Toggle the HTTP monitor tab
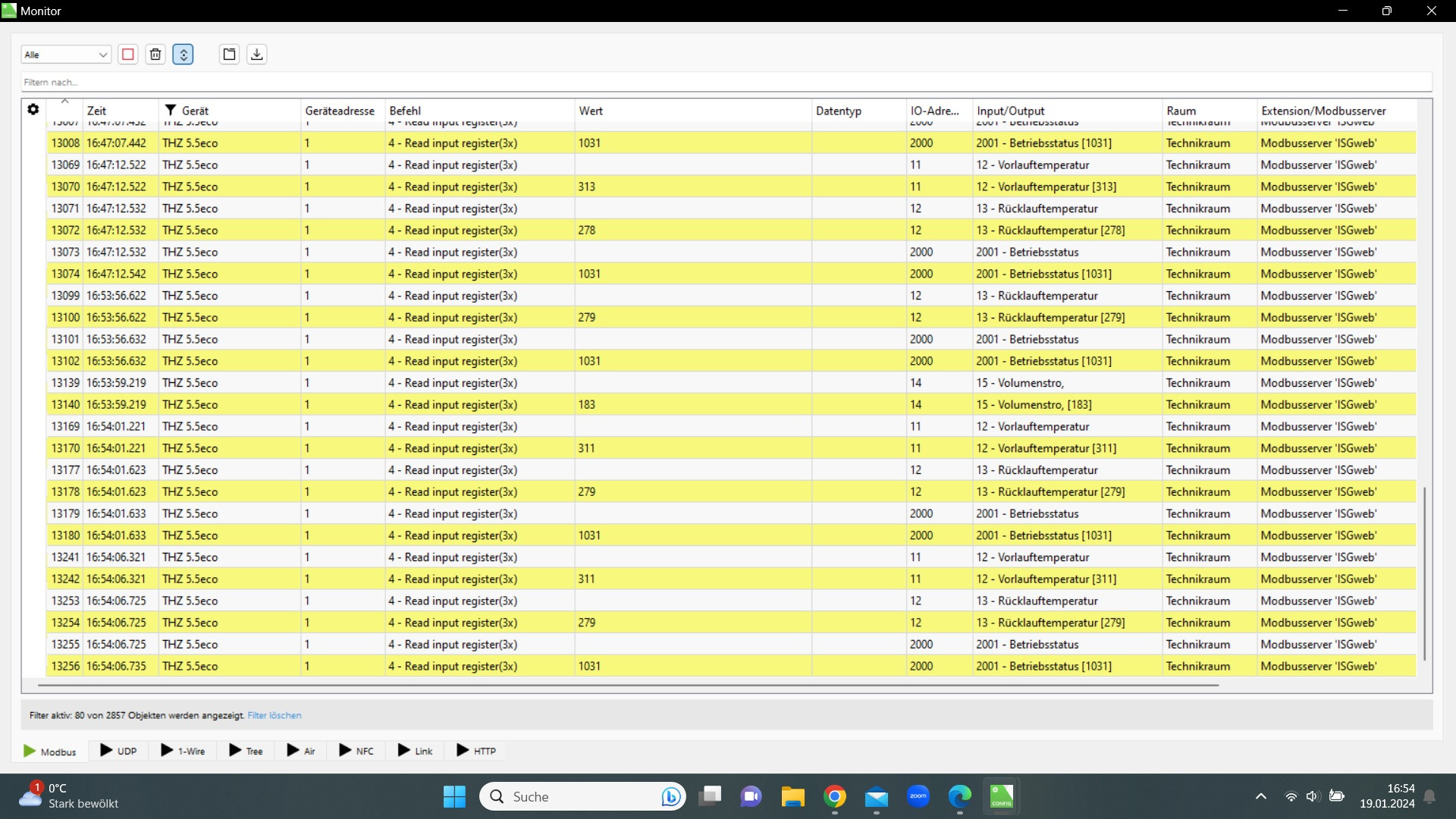 pos(476,751)
